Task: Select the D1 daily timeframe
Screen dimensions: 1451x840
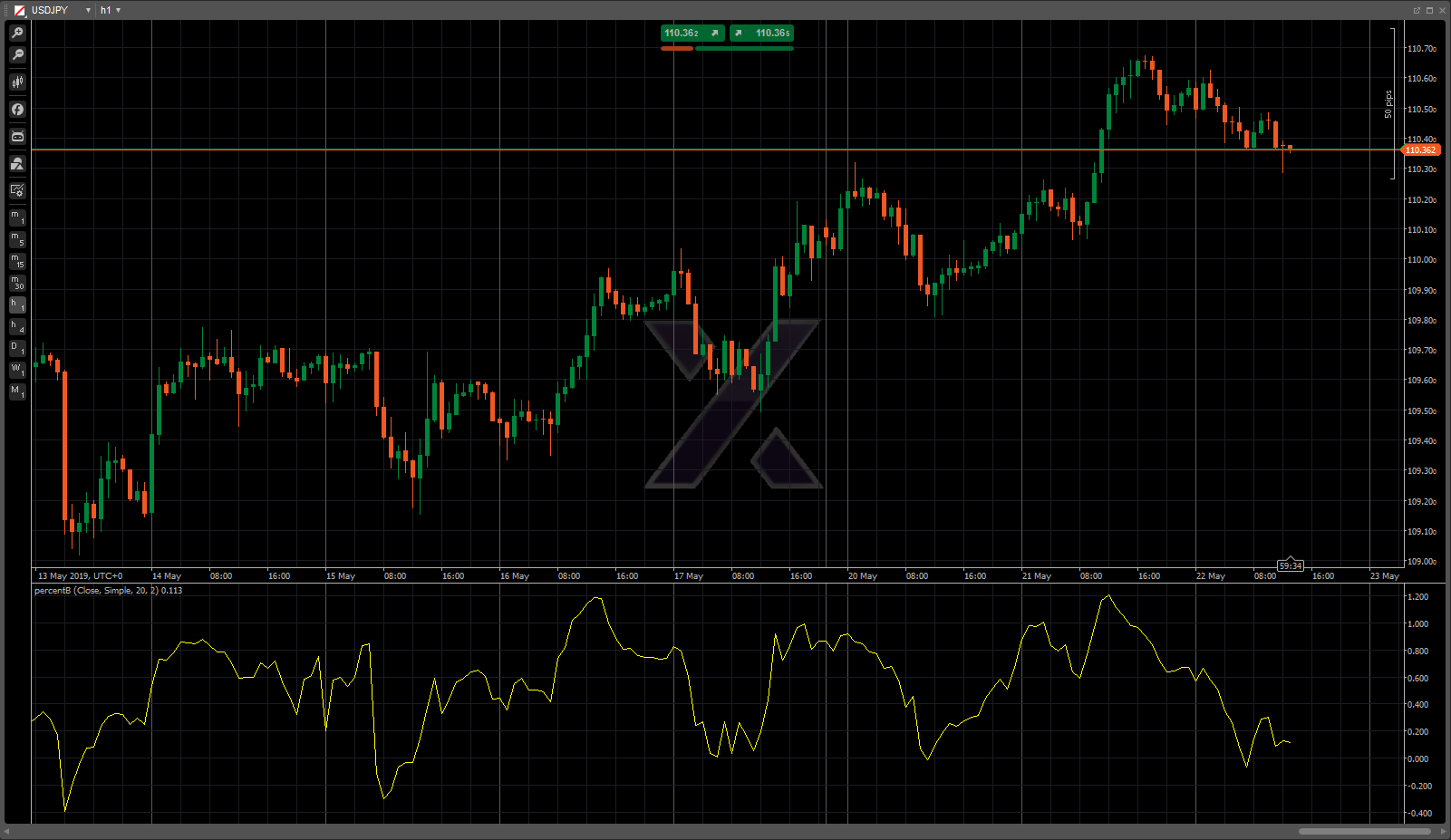Action: click(17, 349)
